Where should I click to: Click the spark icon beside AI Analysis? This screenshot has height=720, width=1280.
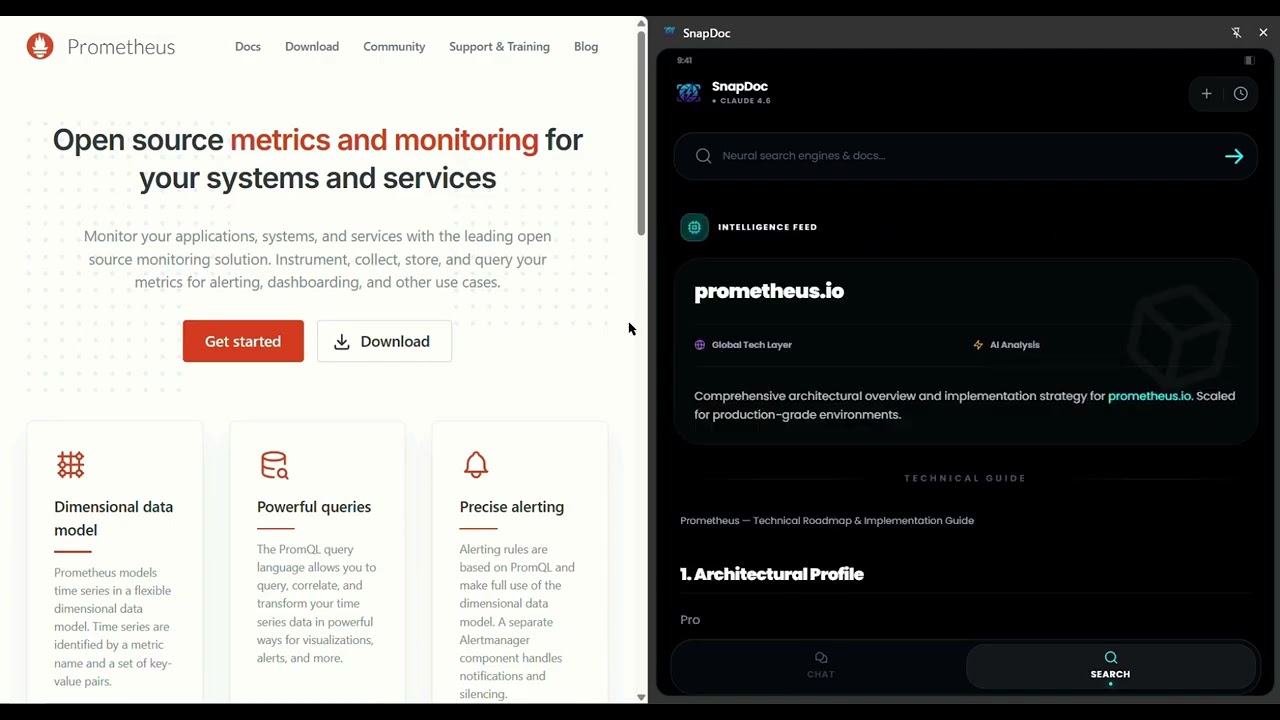[x=978, y=345]
